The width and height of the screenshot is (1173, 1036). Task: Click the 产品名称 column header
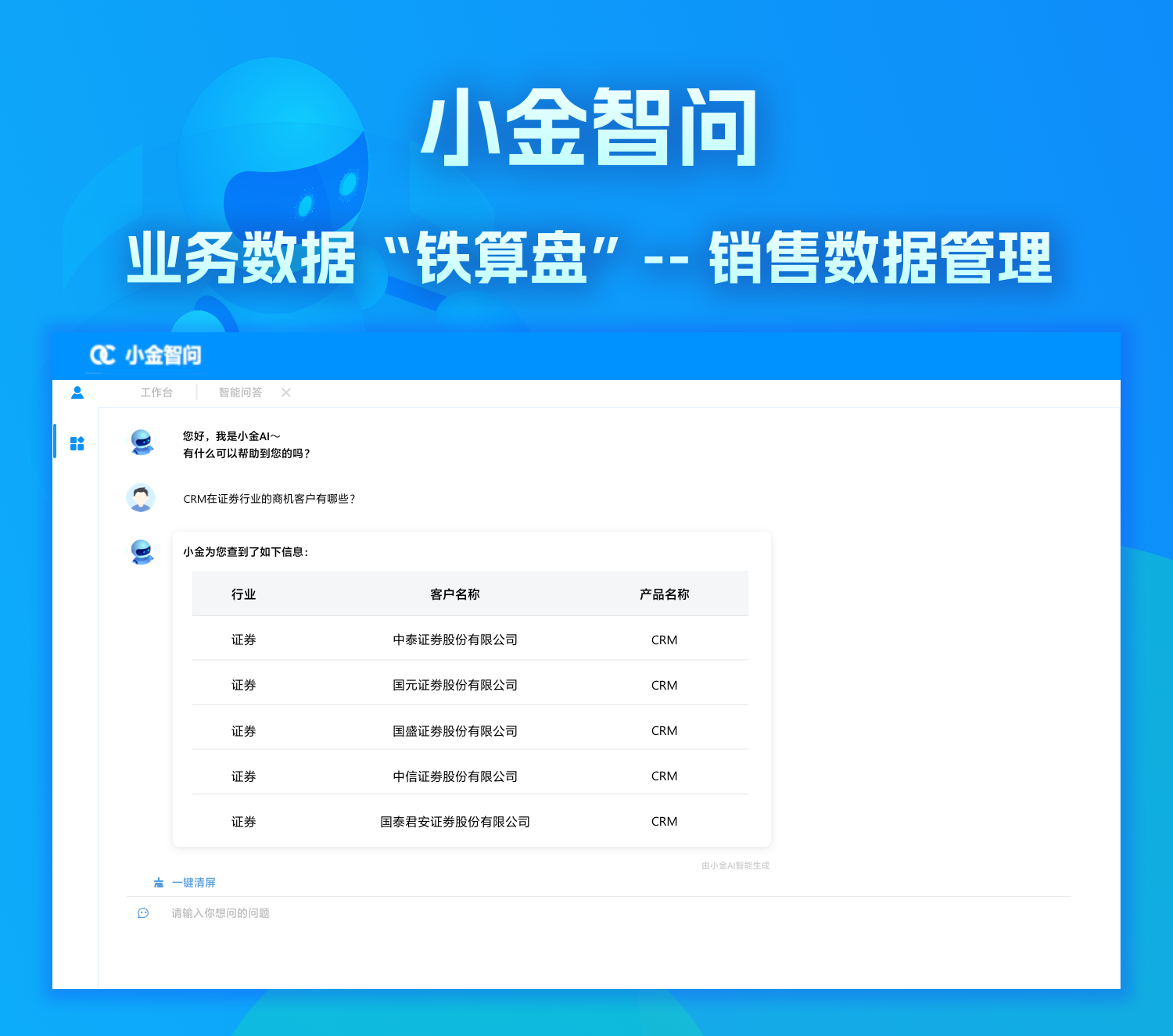click(x=664, y=594)
